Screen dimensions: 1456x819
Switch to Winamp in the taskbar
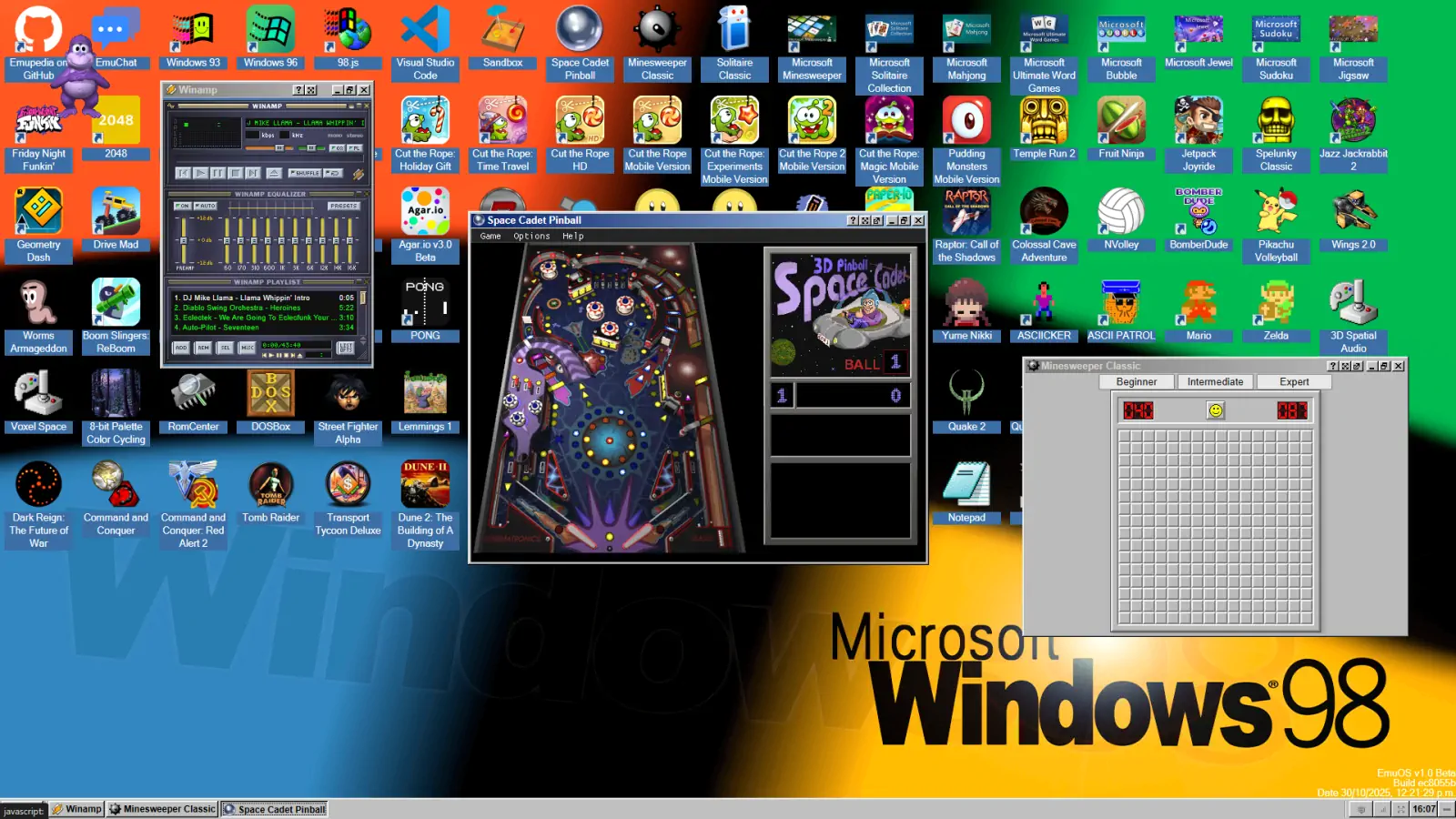pos(77,809)
